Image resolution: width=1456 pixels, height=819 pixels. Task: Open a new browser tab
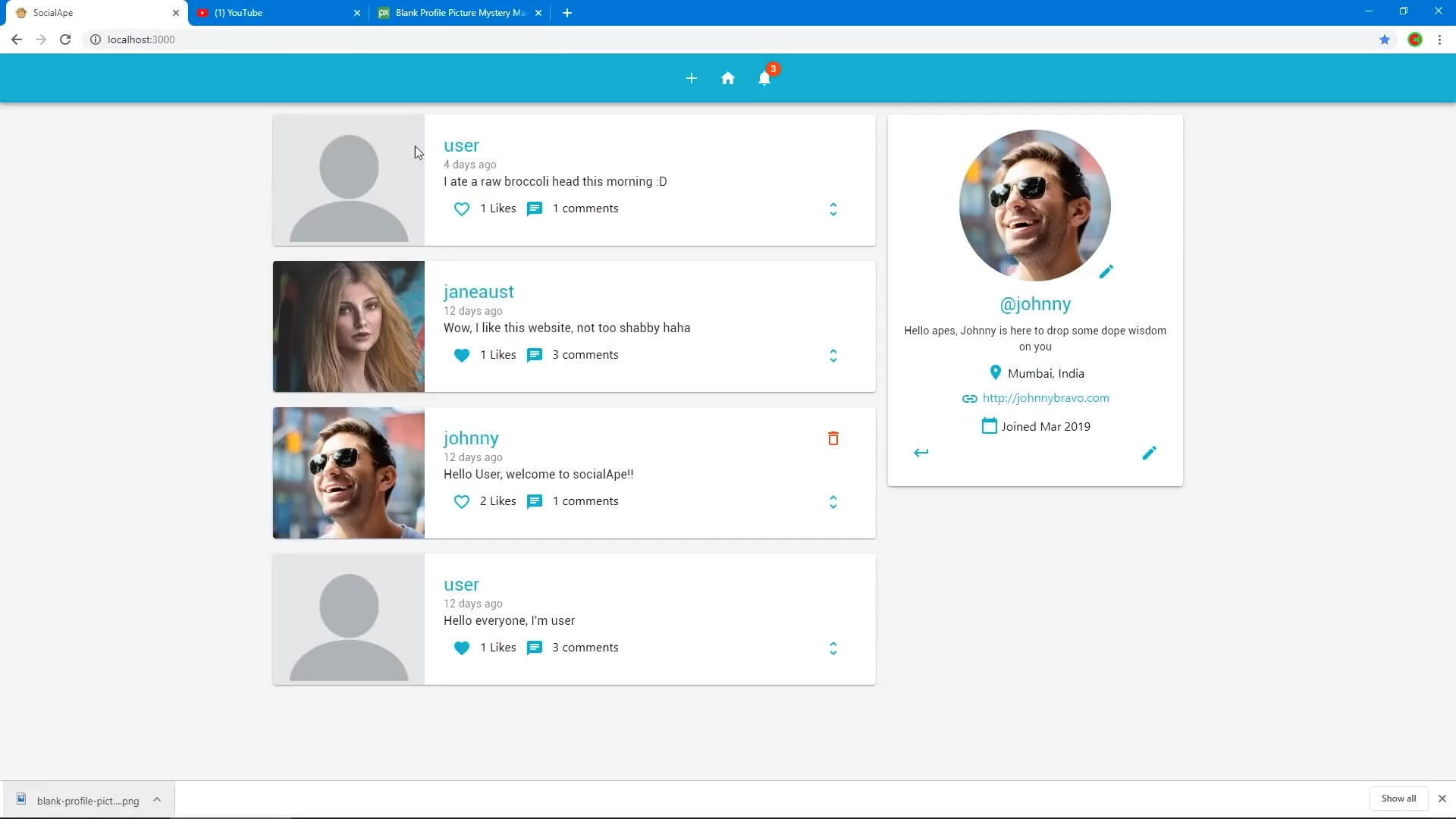(x=566, y=13)
